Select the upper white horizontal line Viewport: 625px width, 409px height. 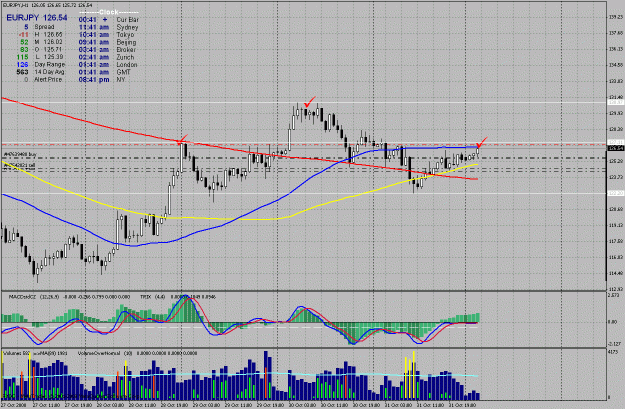[303, 102]
